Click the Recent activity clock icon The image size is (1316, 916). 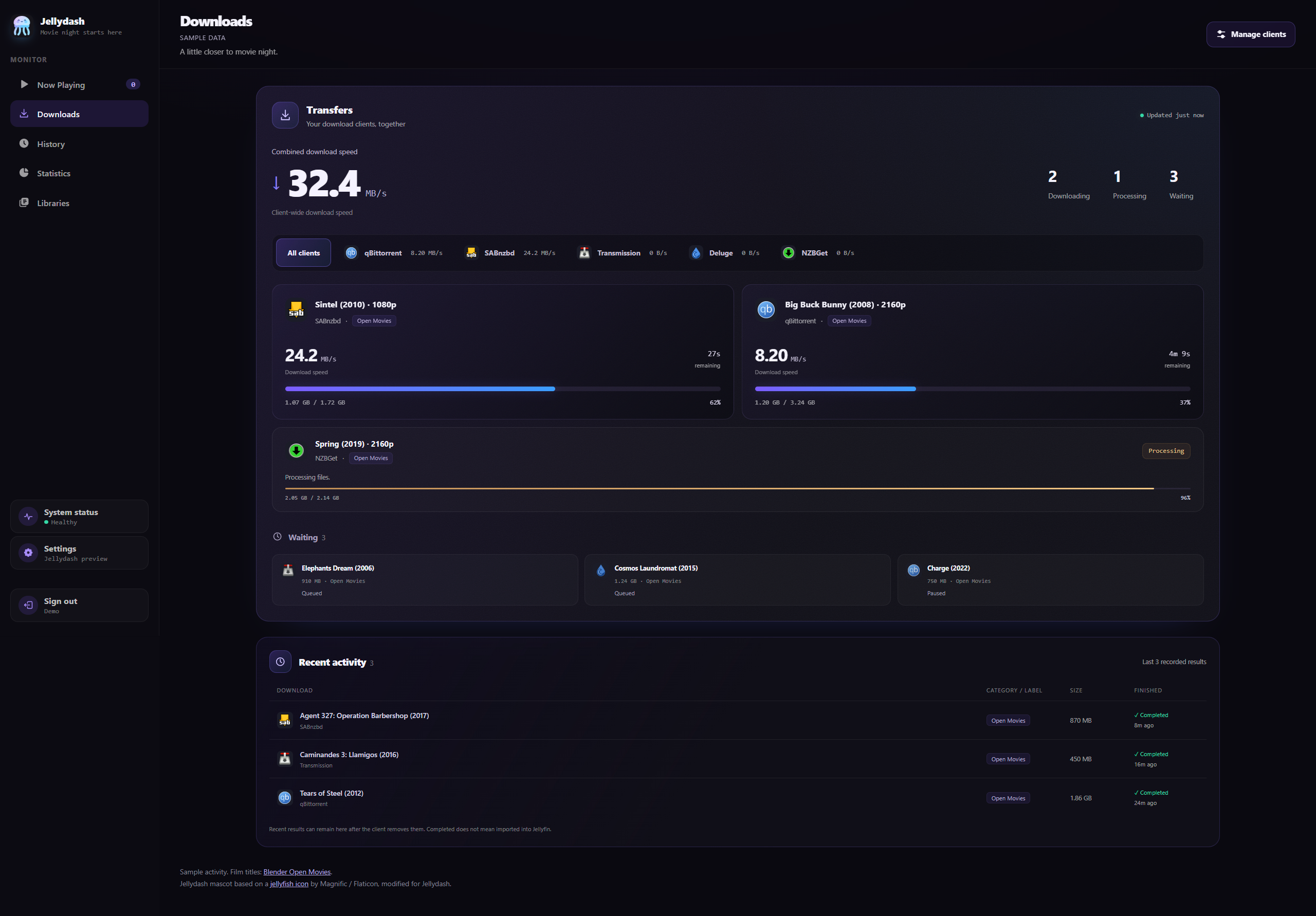click(280, 662)
